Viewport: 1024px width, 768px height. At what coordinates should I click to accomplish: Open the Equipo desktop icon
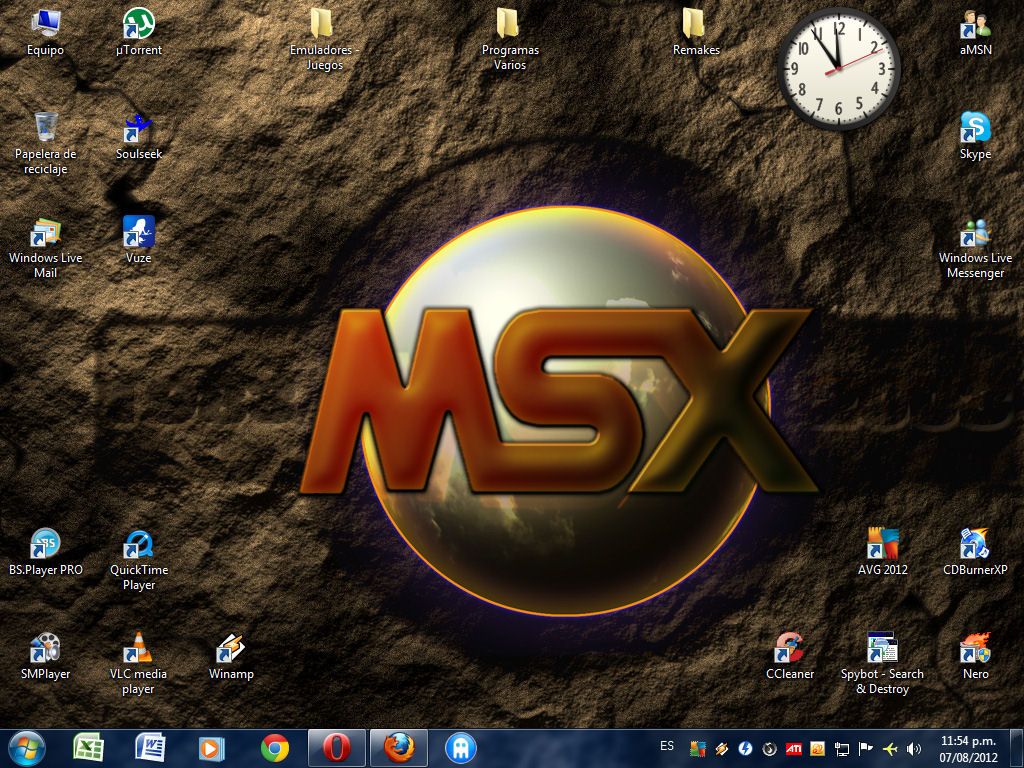[x=45, y=33]
